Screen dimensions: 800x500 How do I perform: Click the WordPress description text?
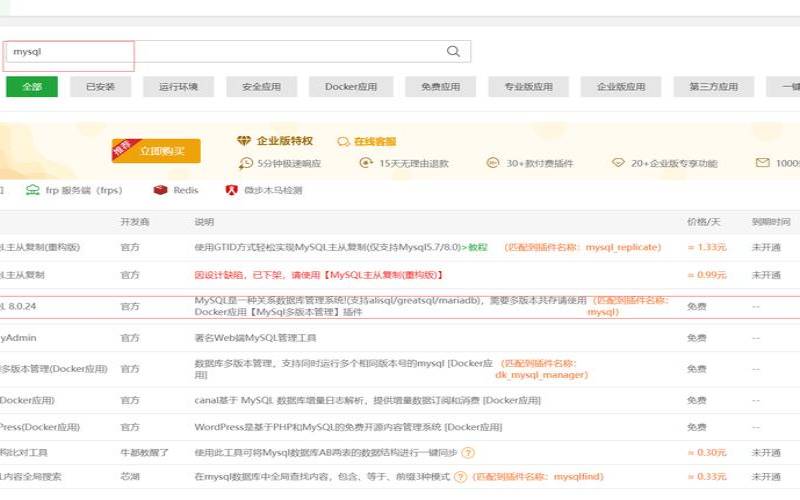click(x=348, y=427)
